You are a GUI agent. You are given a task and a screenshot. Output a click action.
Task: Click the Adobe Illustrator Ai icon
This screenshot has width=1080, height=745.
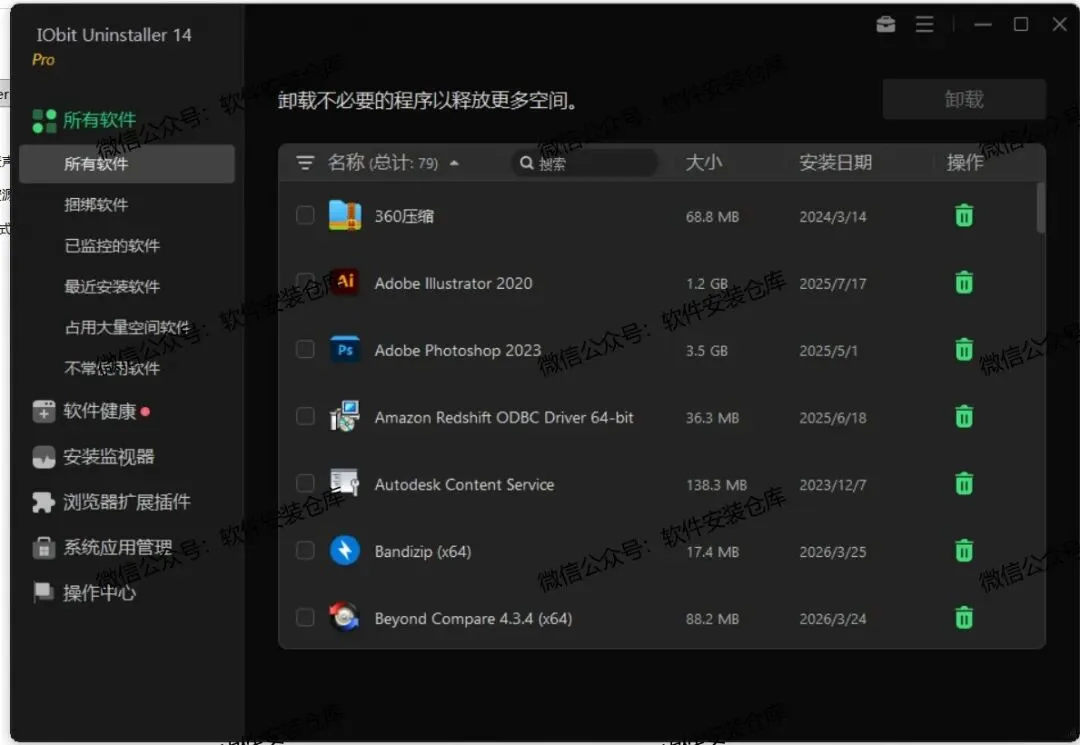coord(345,282)
